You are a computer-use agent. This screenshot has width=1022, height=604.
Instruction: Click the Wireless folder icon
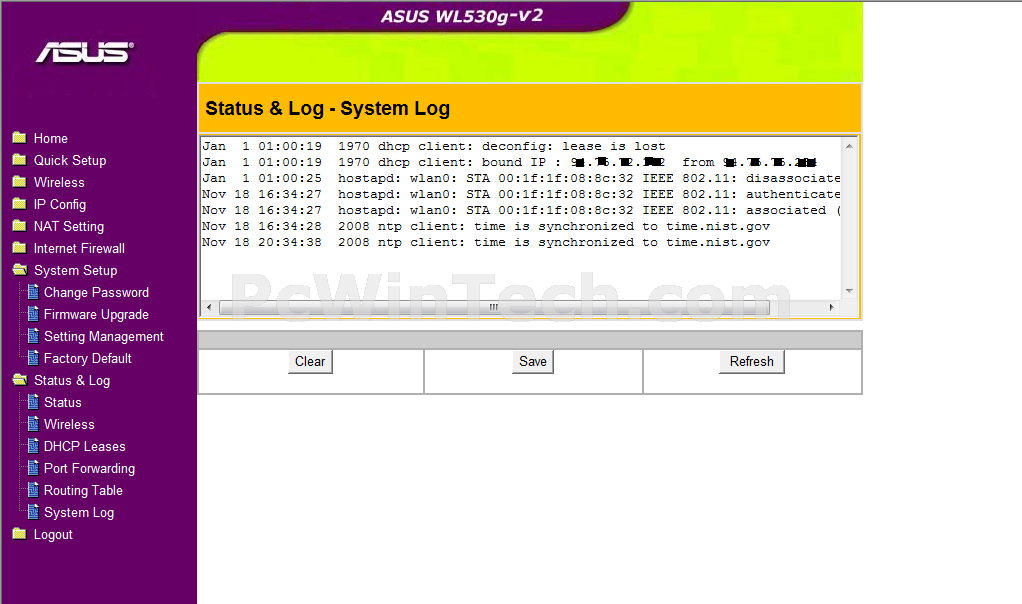tap(20, 182)
